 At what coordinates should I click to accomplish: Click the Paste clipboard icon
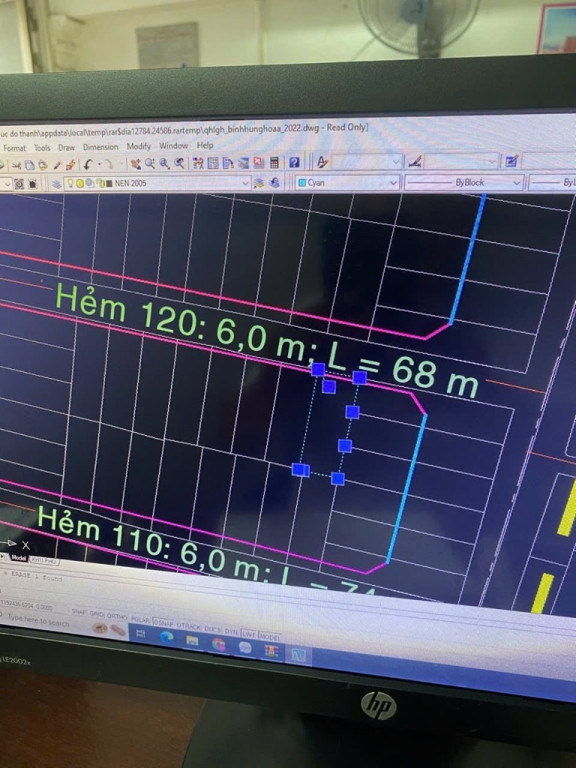tap(43, 165)
